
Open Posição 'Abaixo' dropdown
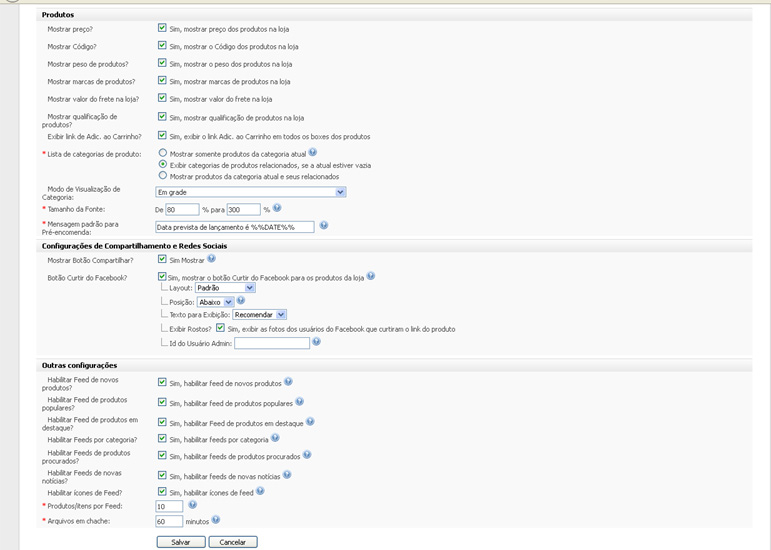(215, 302)
